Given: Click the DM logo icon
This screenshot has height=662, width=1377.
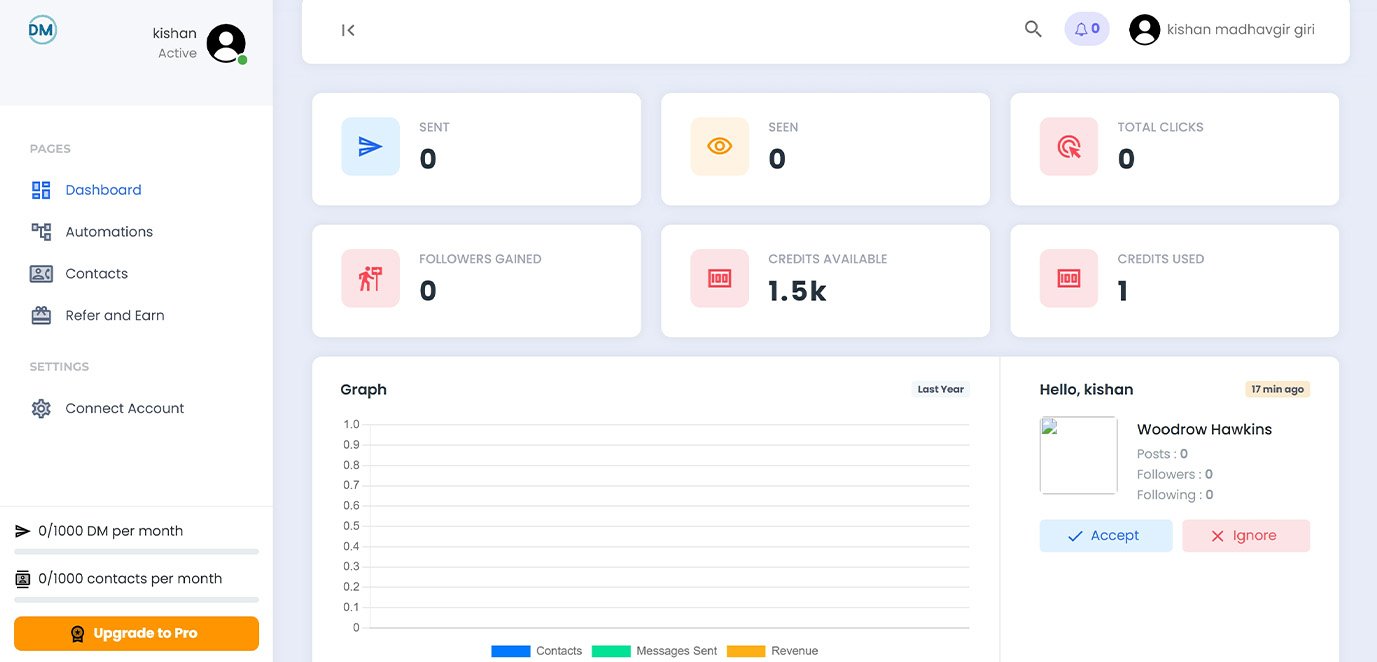Looking at the screenshot, I should [x=42, y=30].
